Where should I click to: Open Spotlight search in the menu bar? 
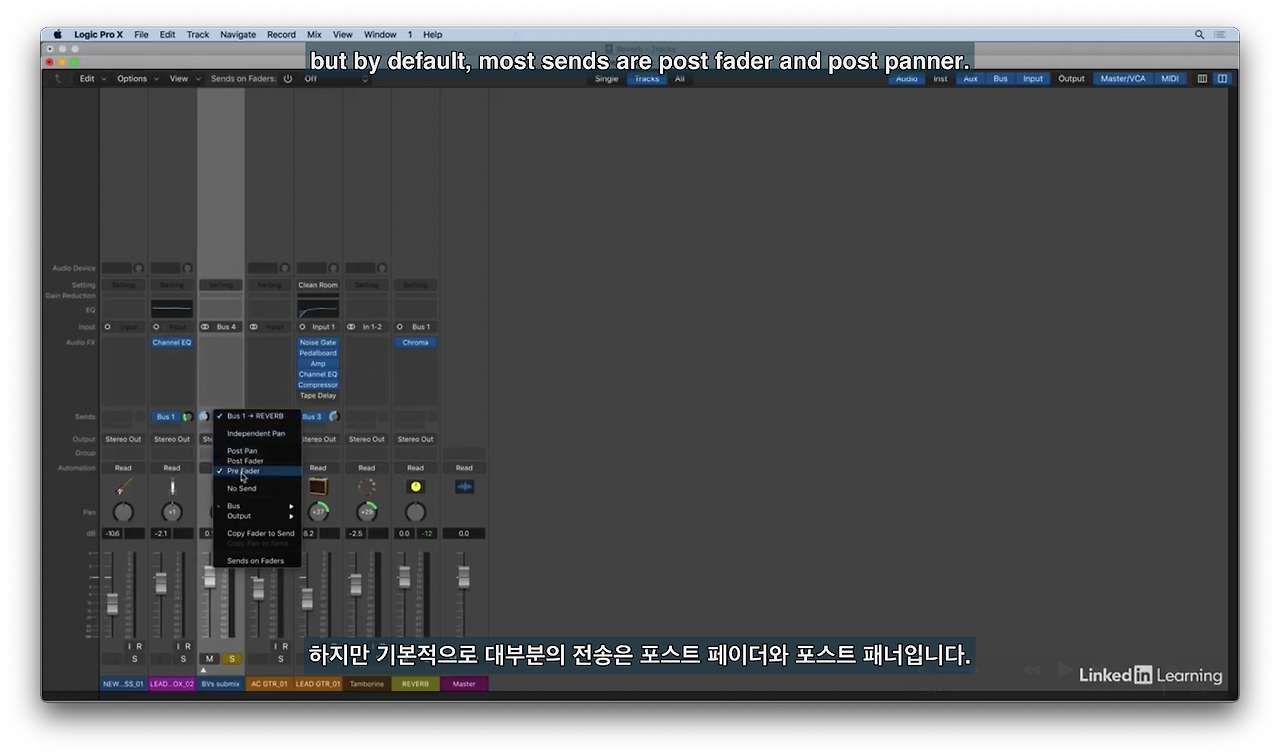[x=1199, y=34]
